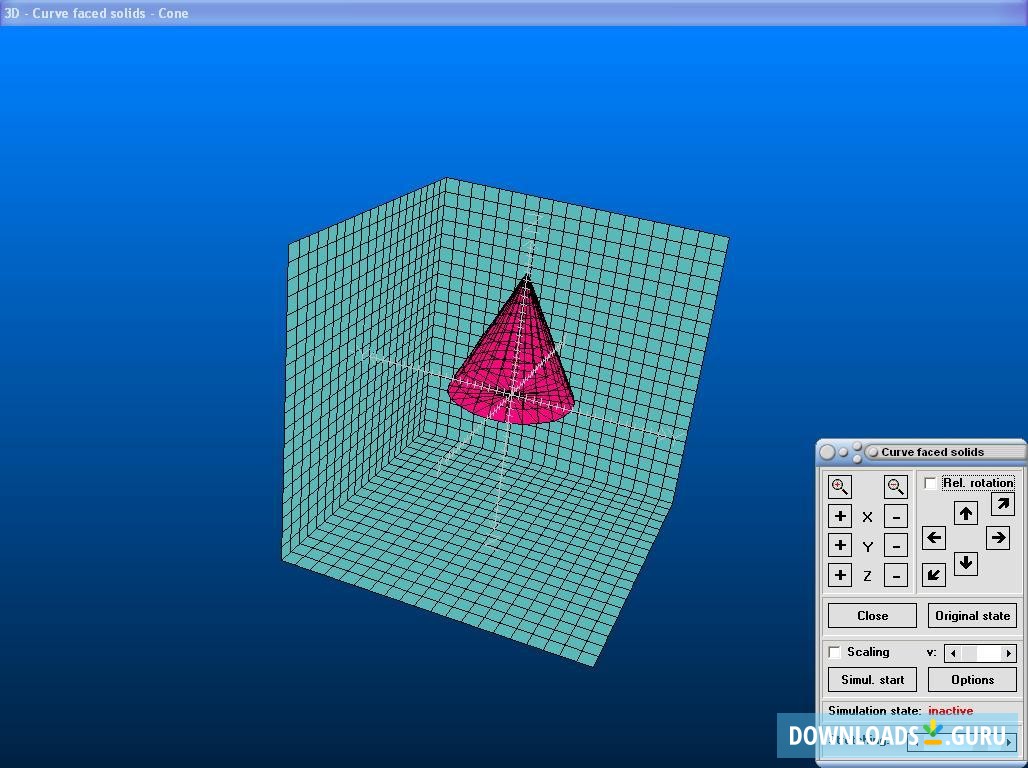Toggle Scaling off if enabled
The height and width of the screenshot is (768, 1028).
click(835, 652)
